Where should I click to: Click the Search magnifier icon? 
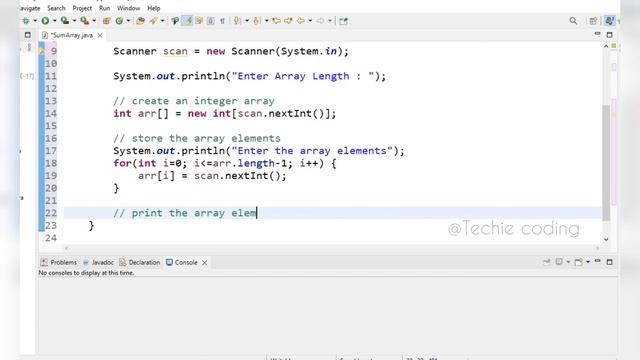pos(573,21)
